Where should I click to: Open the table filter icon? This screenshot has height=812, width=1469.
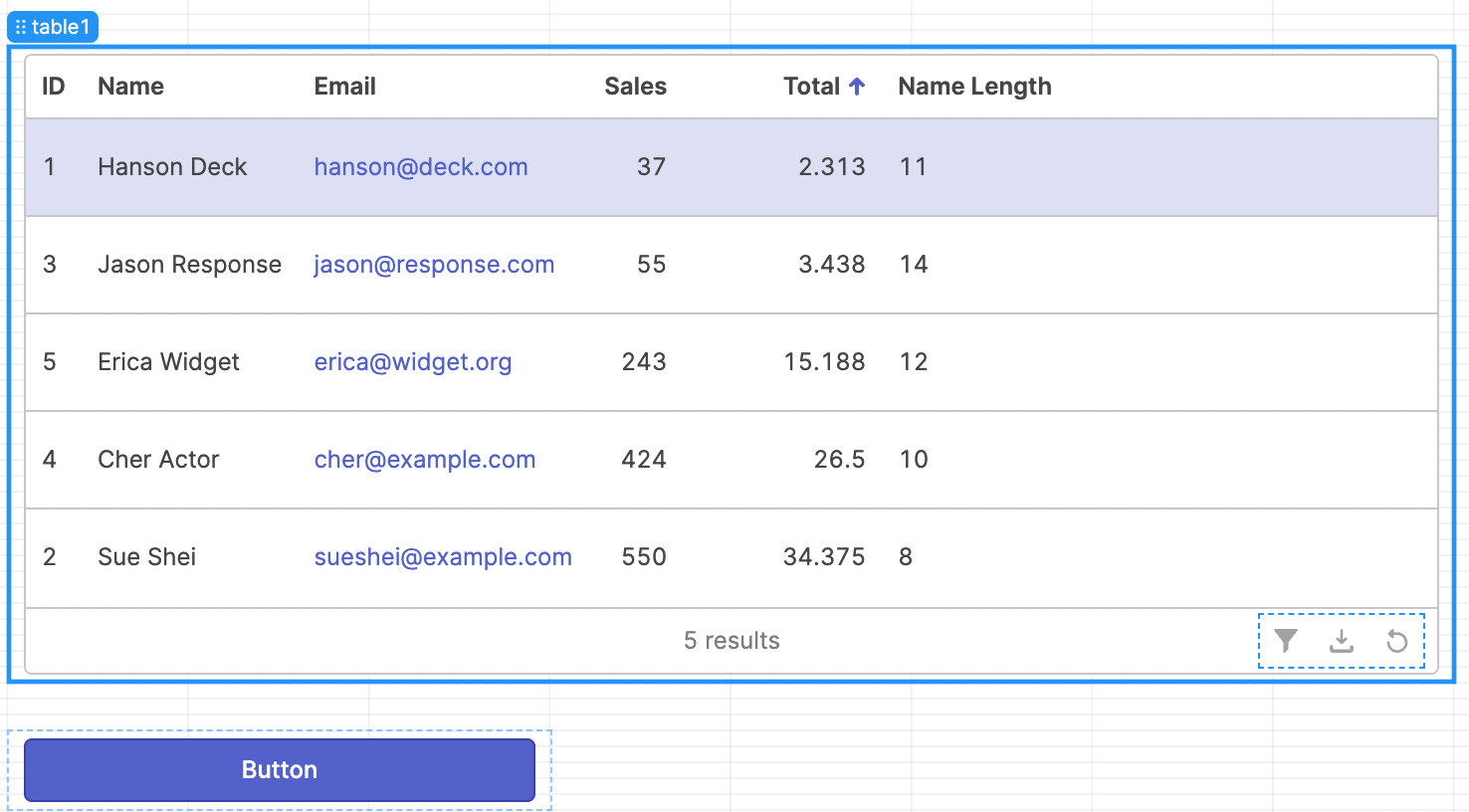click(1286, 641)
